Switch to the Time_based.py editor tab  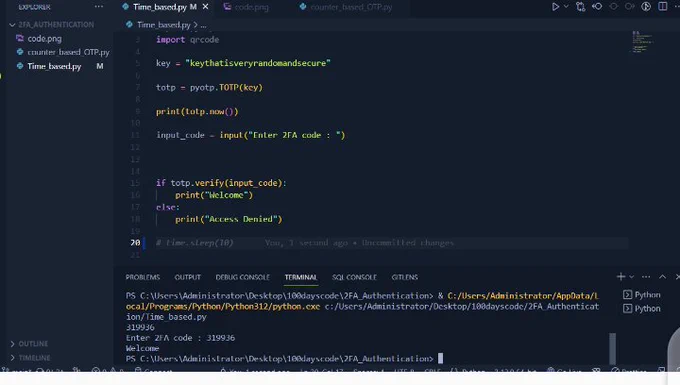pos(160,7)
